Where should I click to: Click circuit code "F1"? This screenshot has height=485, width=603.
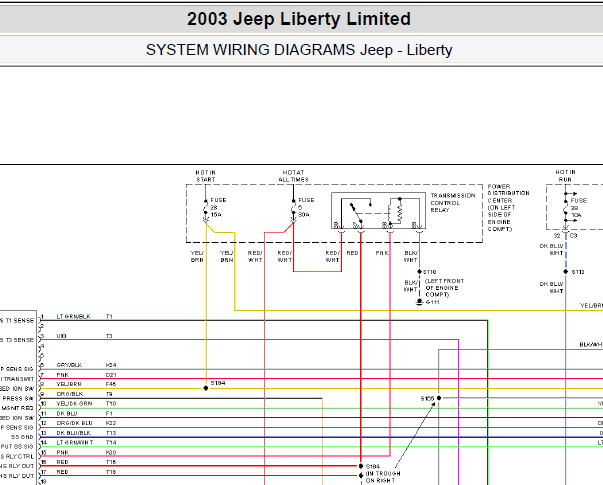pyautogui.click(x=109, y=414)
